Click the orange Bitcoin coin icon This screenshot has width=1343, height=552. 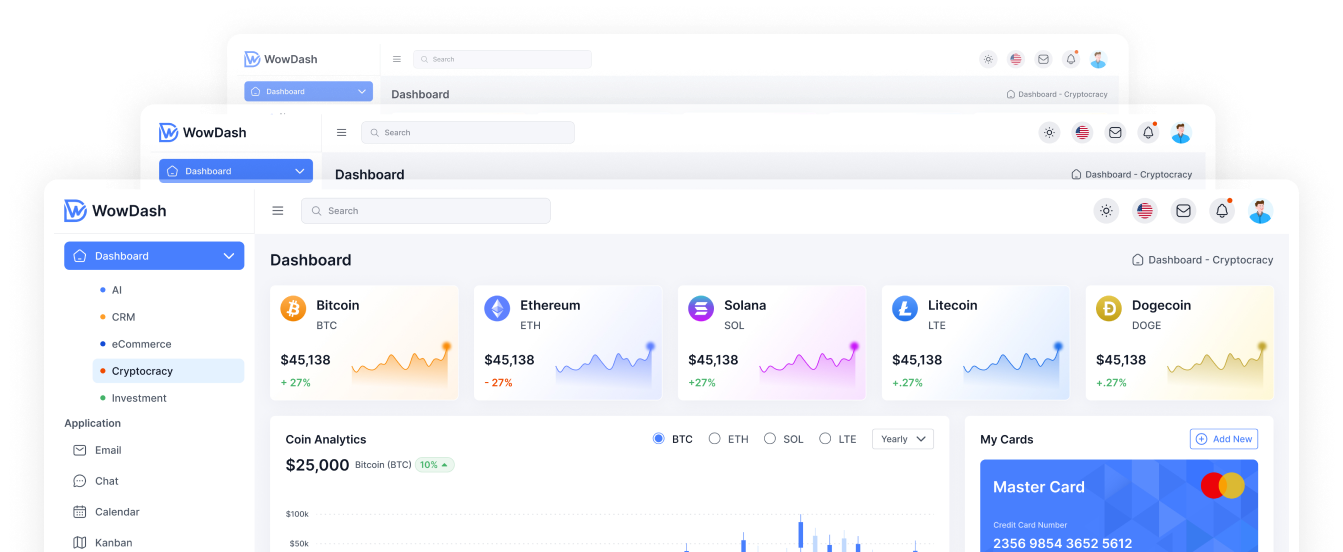[x=293, y=309]
